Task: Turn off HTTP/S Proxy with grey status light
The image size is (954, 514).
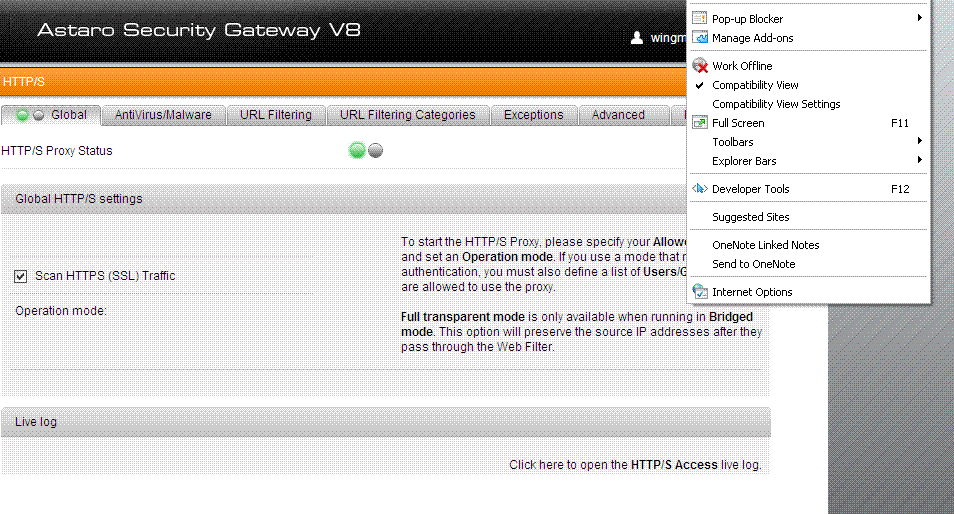Action: (376, 150)
